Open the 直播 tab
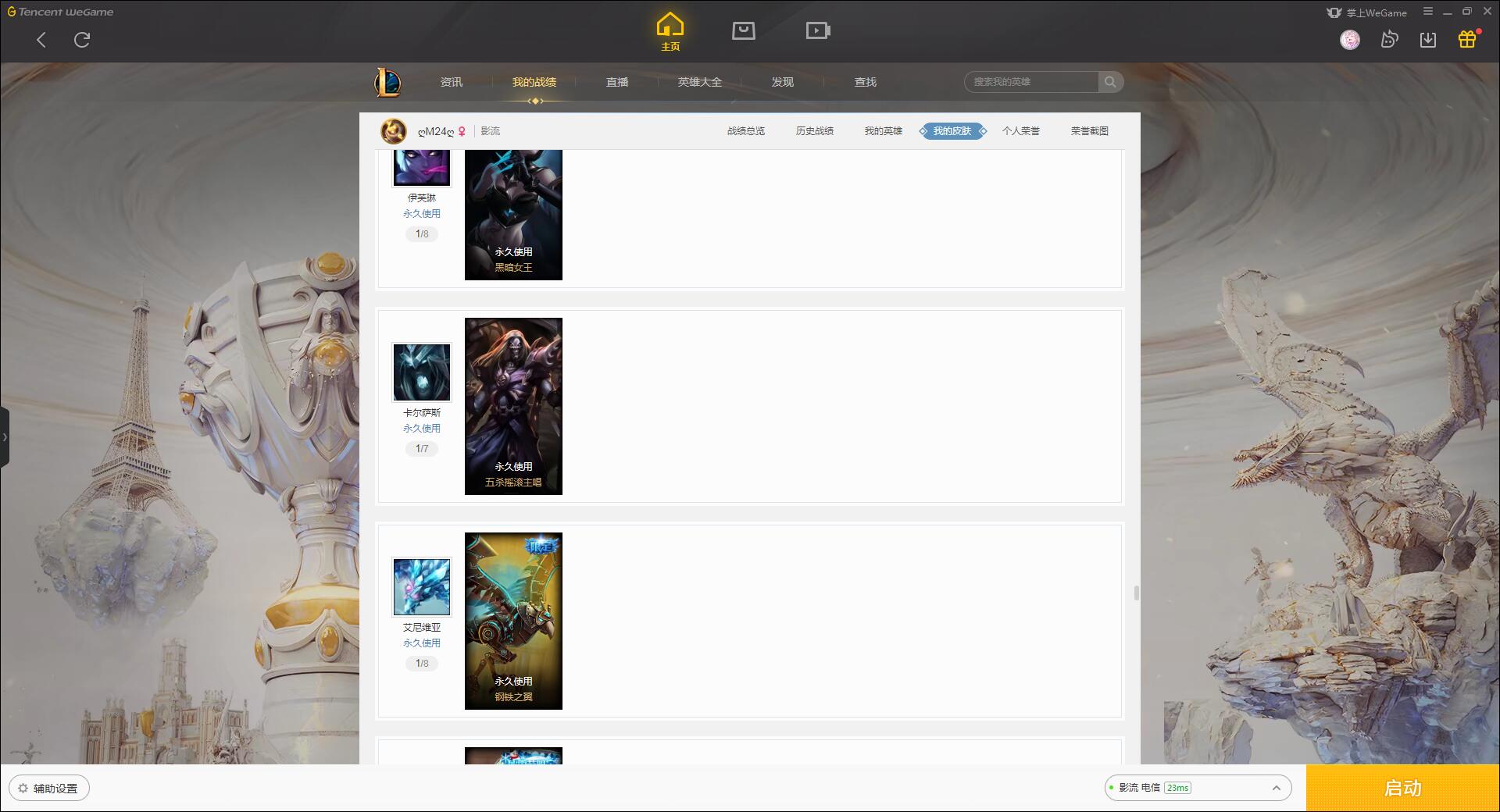The image size is (1500, 812). coord(617,82)
